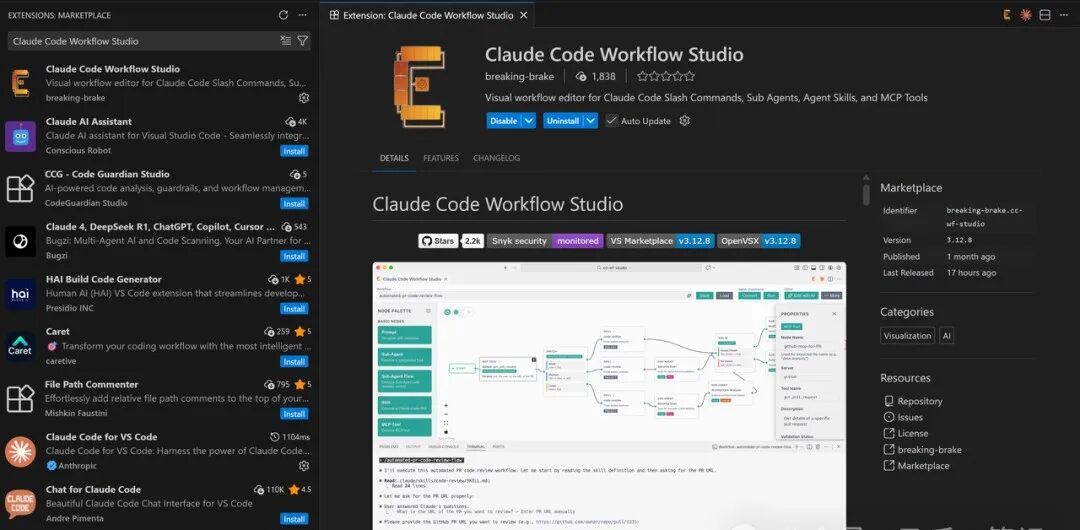Select Claude AI Assistant list entry title
The height and width of the screenshot is (530, 1080).
point(89,121)
